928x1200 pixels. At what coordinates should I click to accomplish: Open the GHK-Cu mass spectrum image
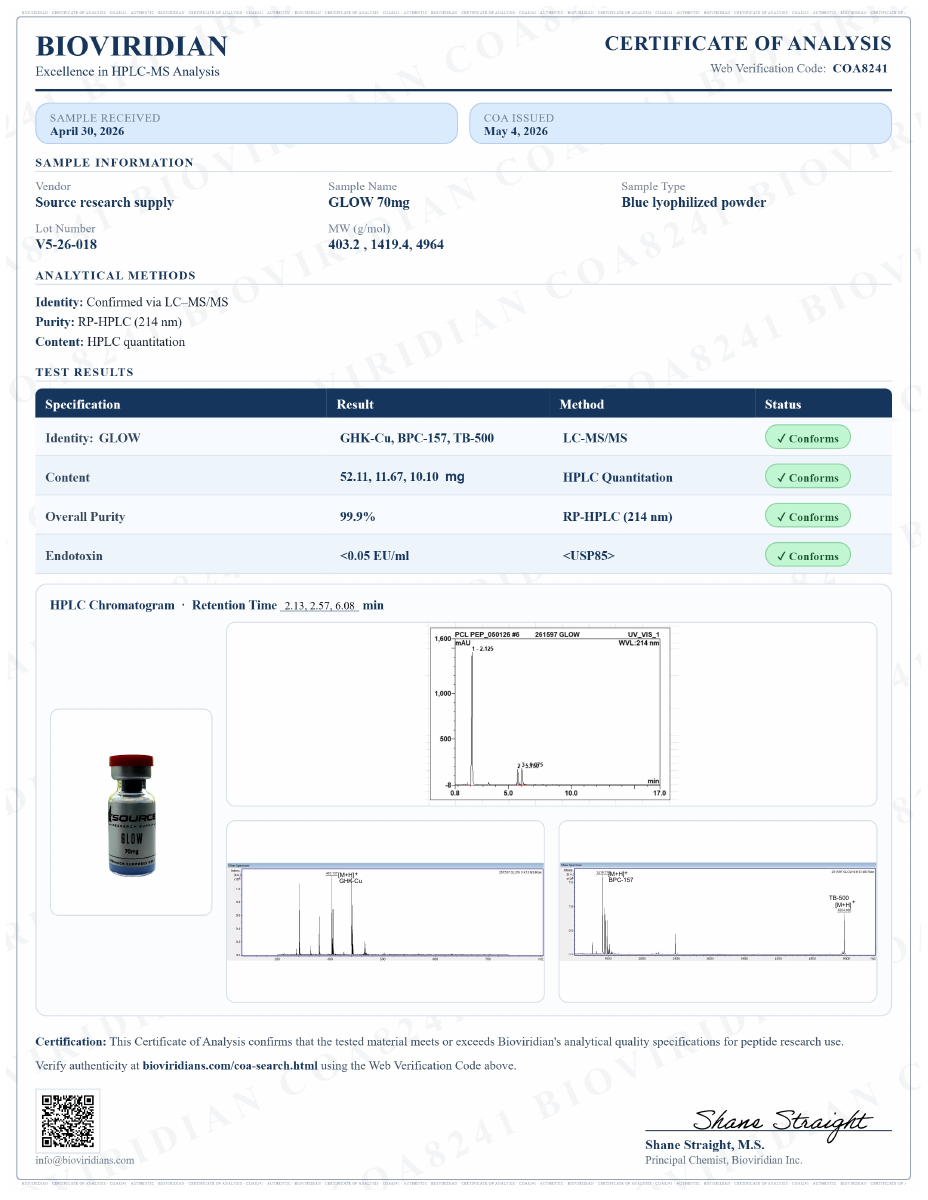385,911
